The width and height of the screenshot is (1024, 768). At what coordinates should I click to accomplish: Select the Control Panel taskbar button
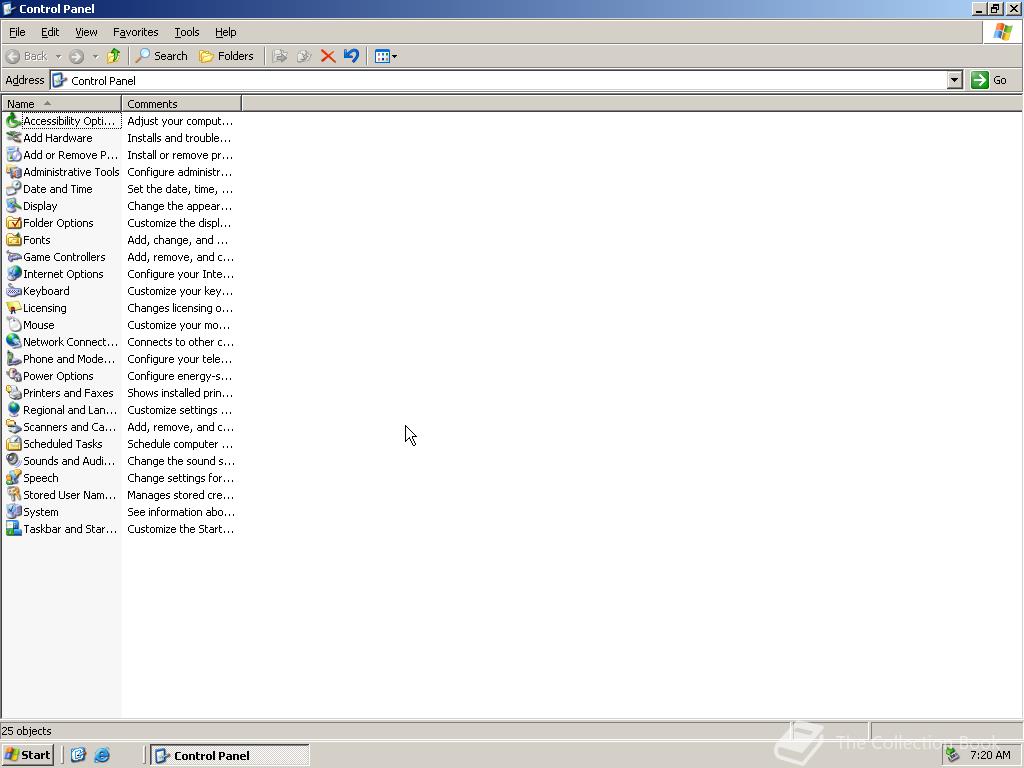[x=230, y=756]
